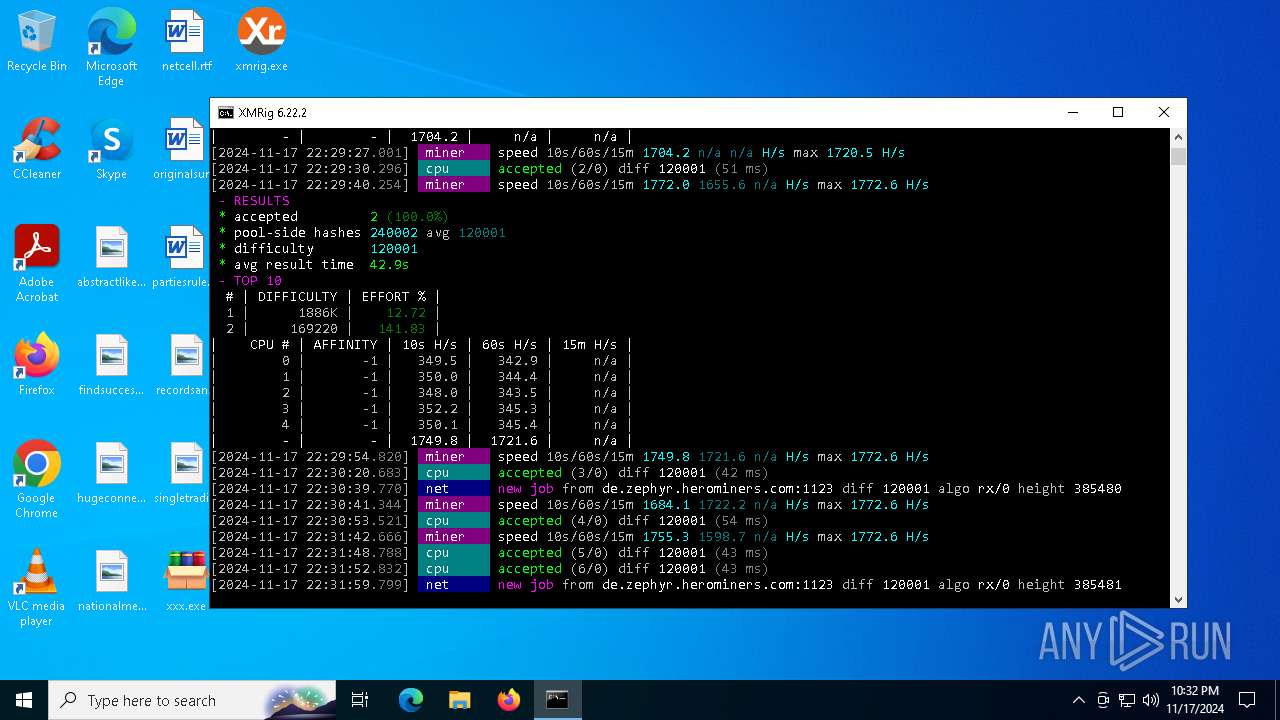Select the netcell.rtf document icon

[x=186, y=42]
